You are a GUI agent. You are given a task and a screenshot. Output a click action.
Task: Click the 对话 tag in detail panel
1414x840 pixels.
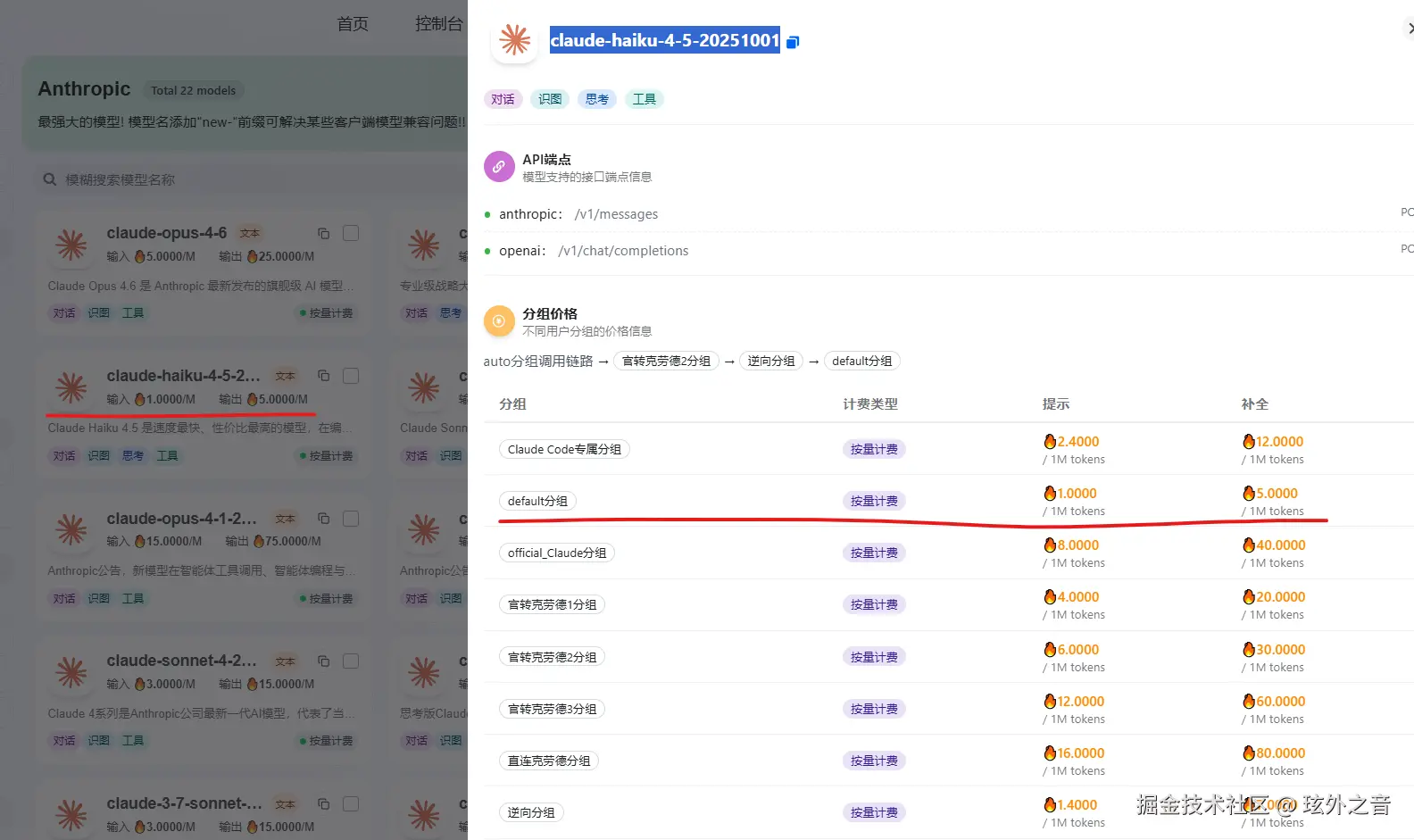[x=503, y=99]
